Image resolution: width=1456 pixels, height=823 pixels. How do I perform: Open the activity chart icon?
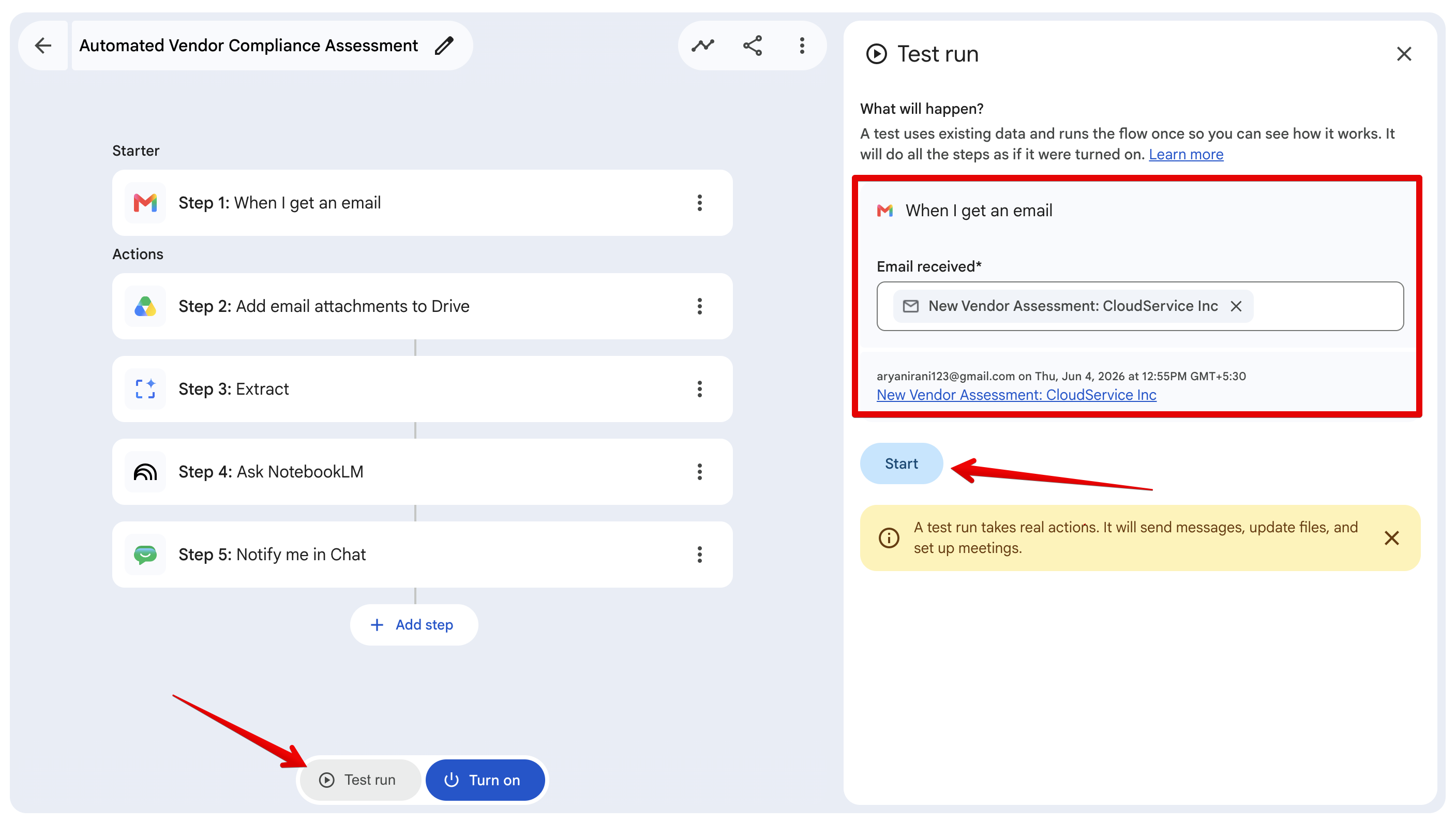click(x=702, y=46)
